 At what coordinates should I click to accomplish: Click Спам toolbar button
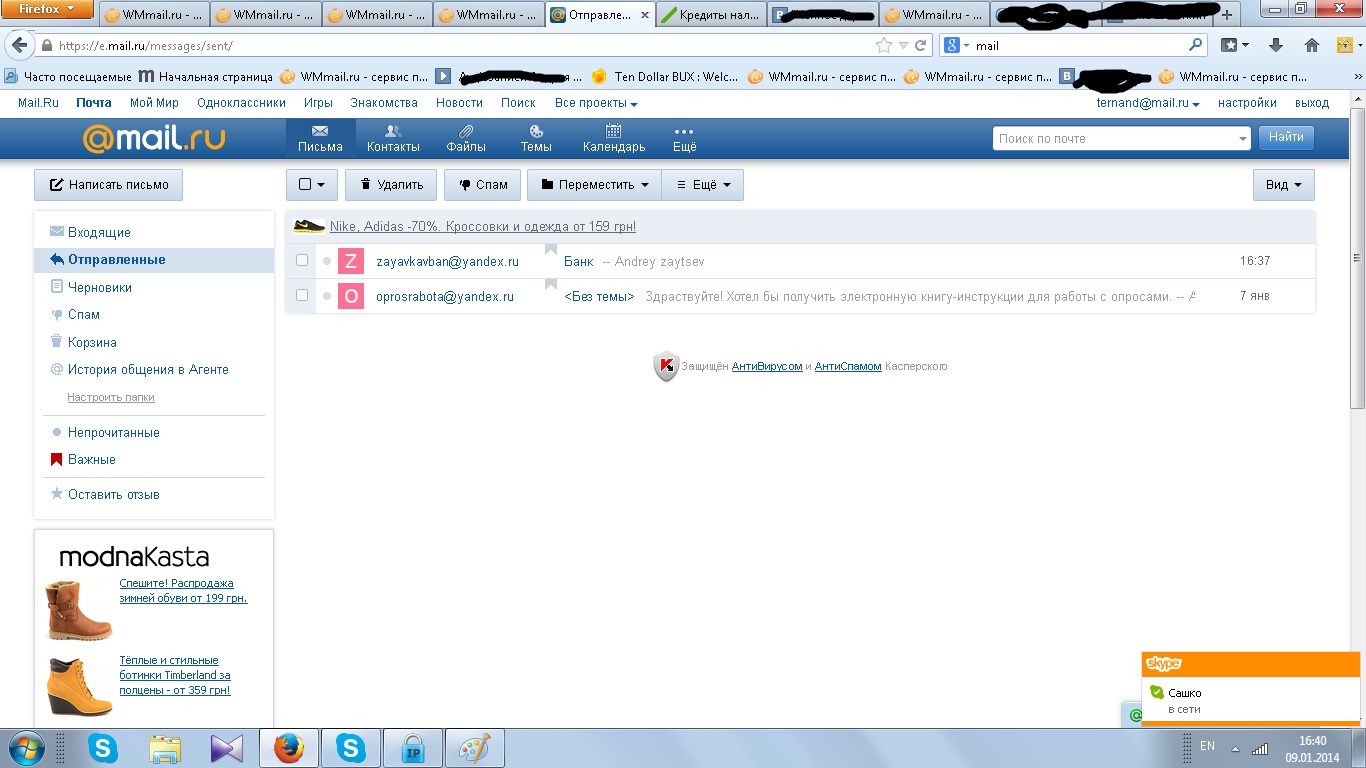coord(482,185)
